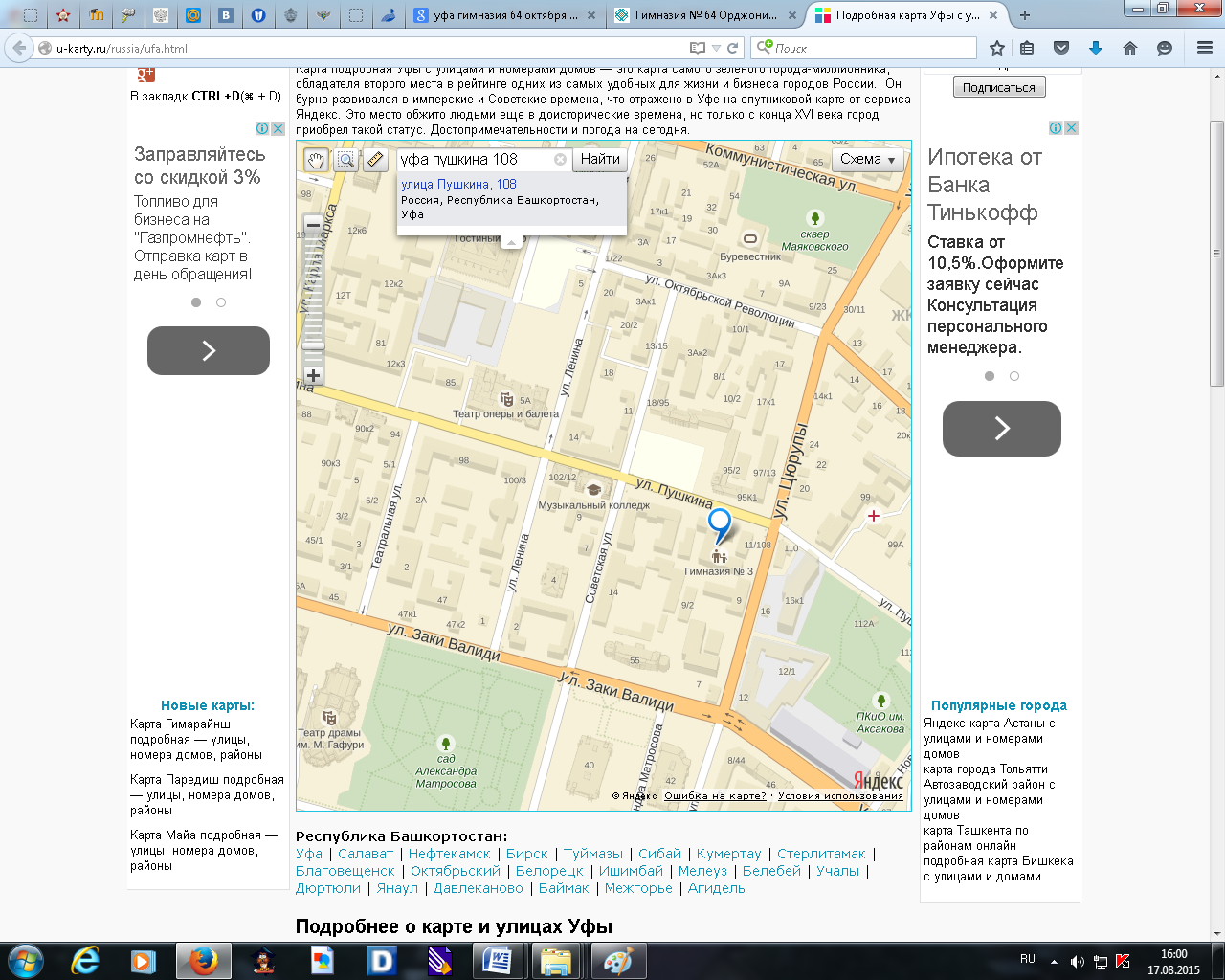
Task: Click the ПКиО им. Аксакова tree icon
Action: pyautogui.click(x=880, y=701)
